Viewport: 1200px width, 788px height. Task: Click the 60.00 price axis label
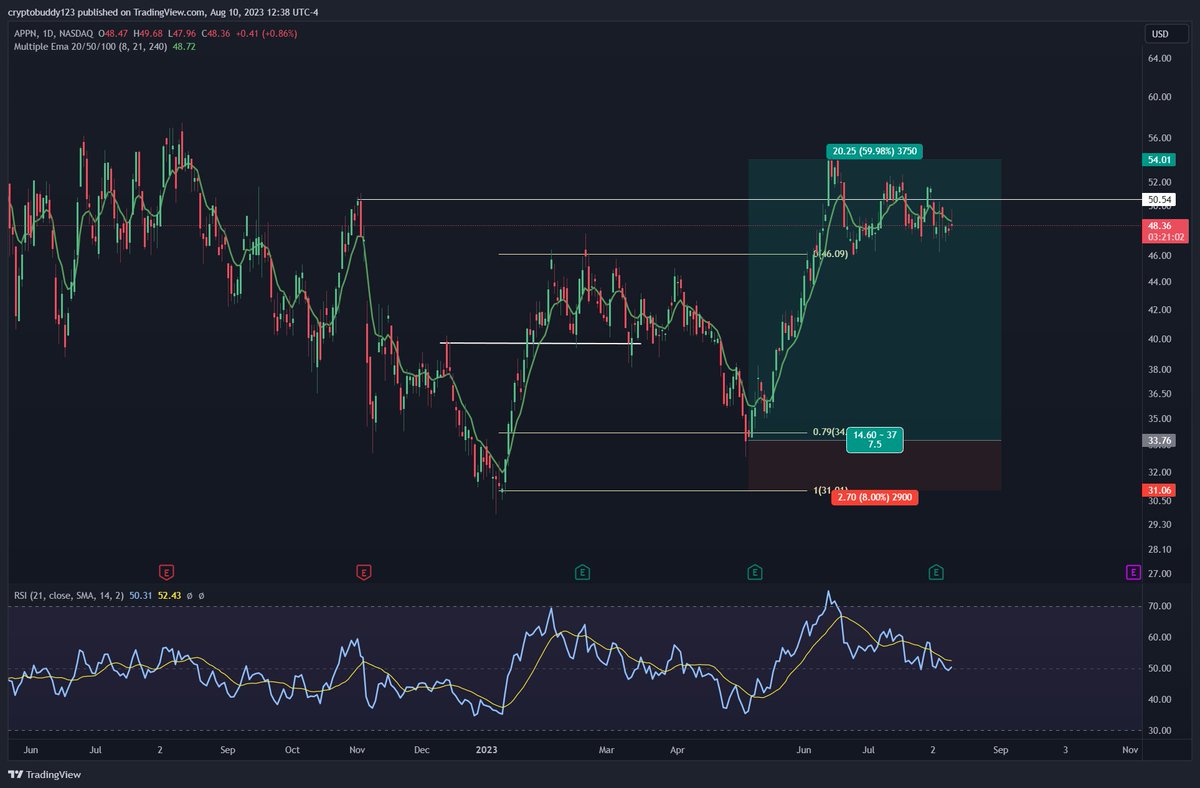click(1159, 98)
